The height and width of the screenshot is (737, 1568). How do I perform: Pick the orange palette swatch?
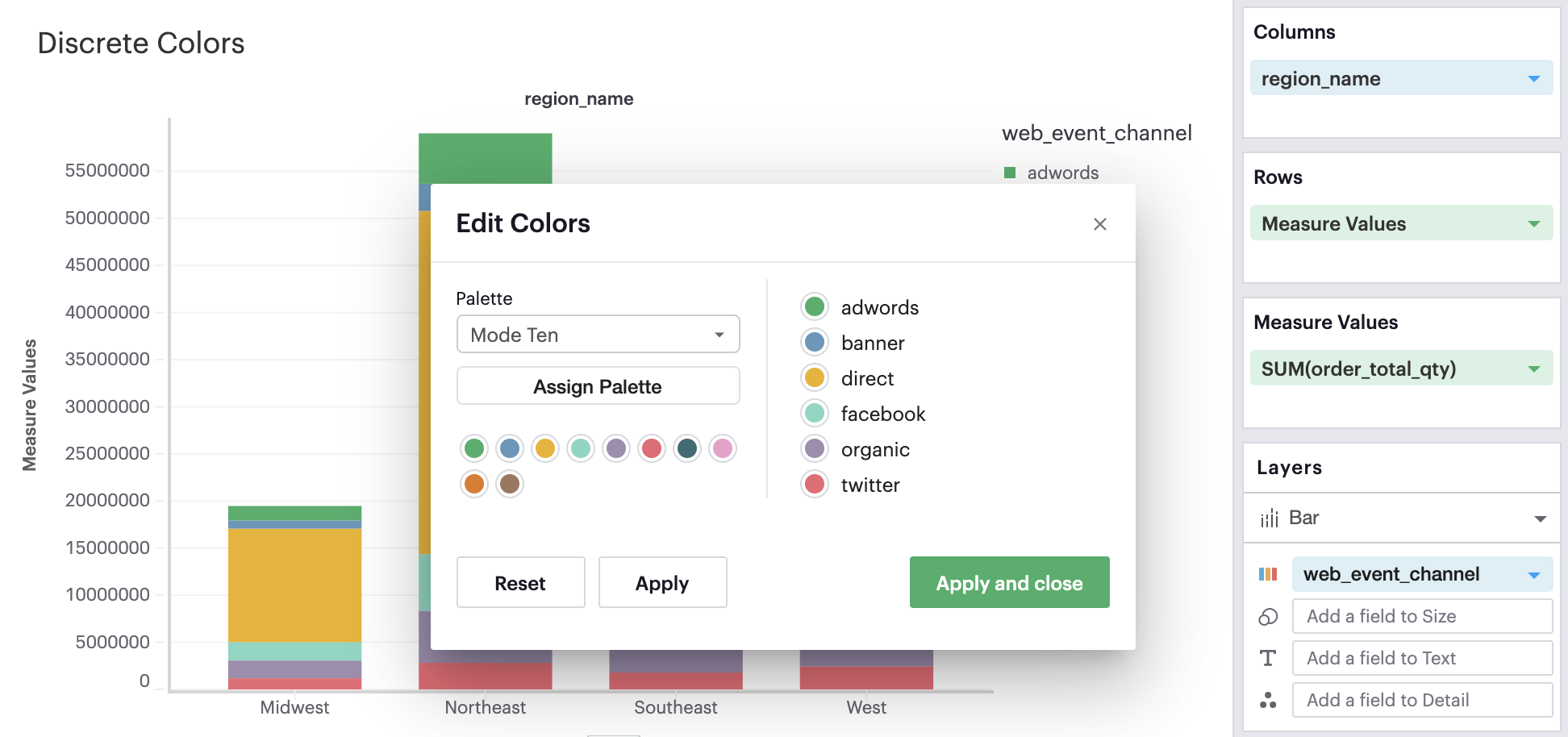(474, 484)
